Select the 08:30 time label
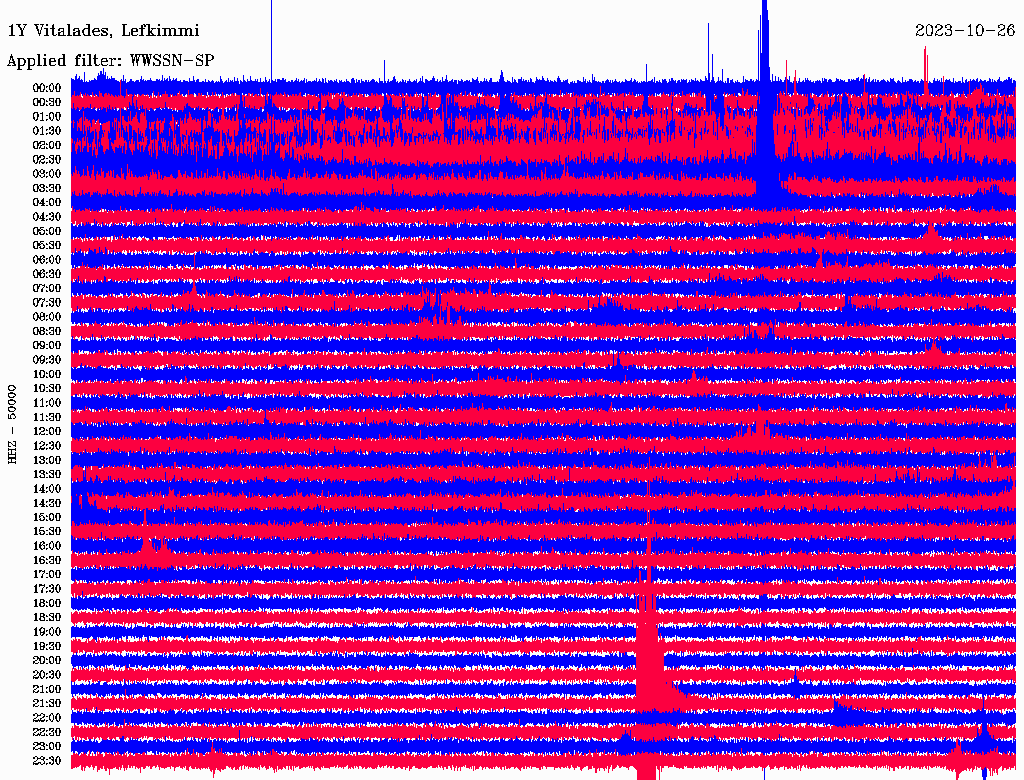The image size is (1024, 780). click(47, 331)
